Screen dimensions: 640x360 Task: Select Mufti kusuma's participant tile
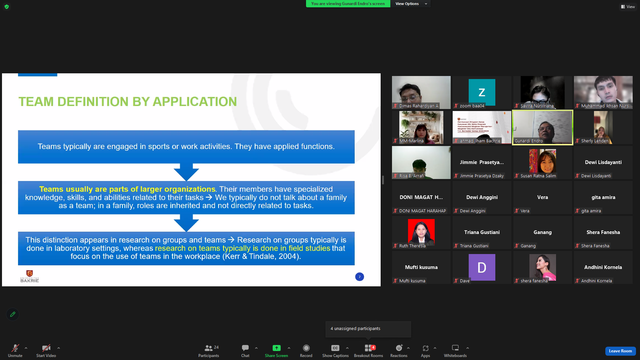pos(421,267)
